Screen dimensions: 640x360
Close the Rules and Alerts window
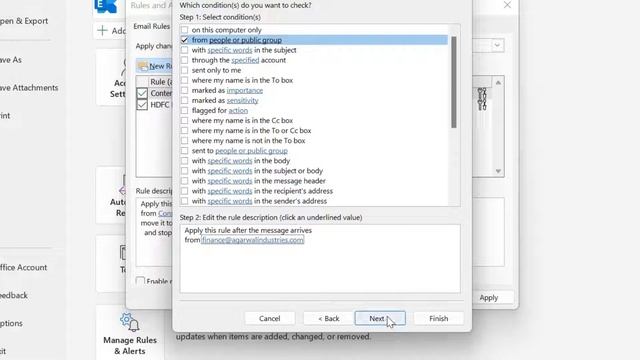pyautogui.click(x=507, y=5)
